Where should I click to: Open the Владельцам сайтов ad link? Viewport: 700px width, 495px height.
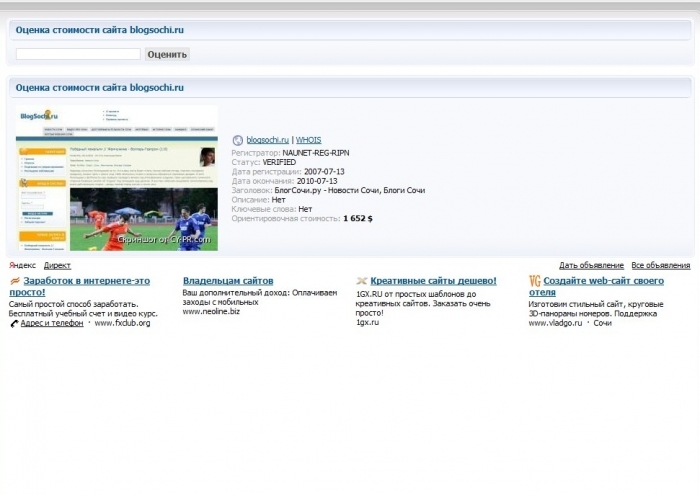coord(227,282)
